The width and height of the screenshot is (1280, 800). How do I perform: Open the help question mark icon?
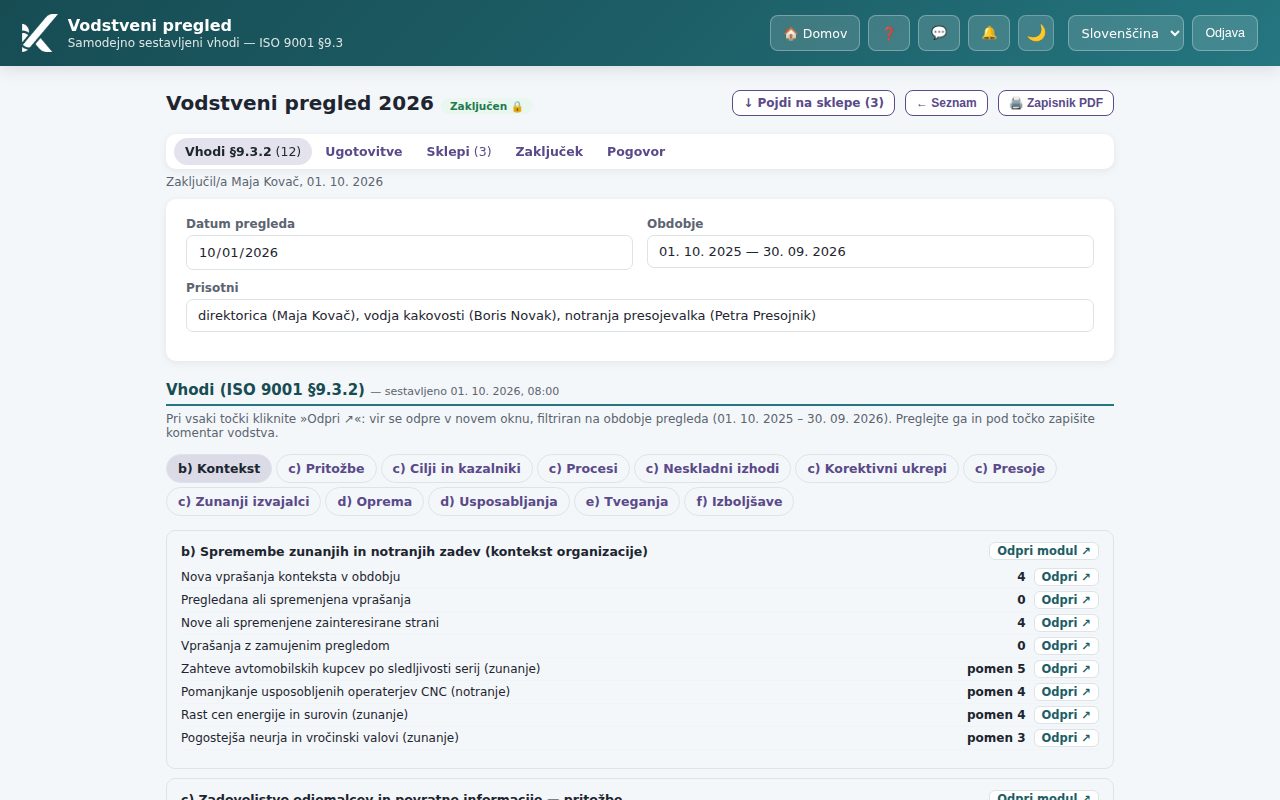889,33
